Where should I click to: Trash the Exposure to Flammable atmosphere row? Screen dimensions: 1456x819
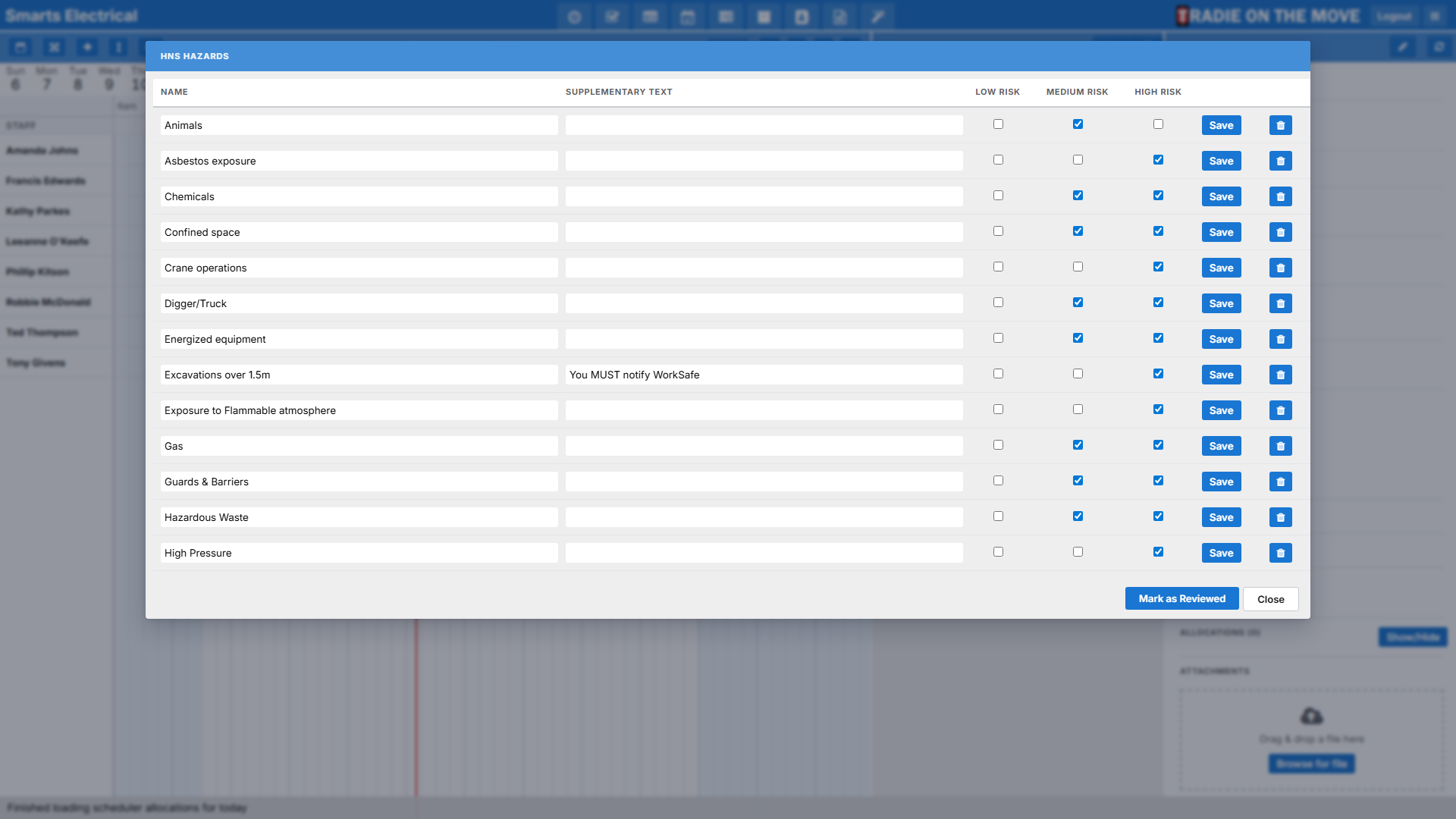click(1280, 410)
